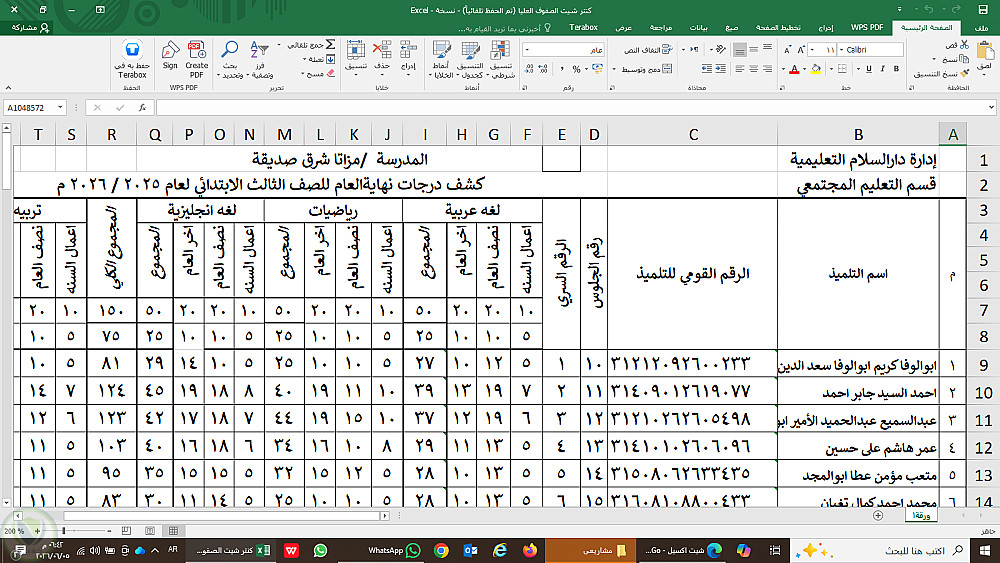Open the Terabox ribbon tab
The height and width of the screenshot is (563, 1000).
(x=583, y=27)
